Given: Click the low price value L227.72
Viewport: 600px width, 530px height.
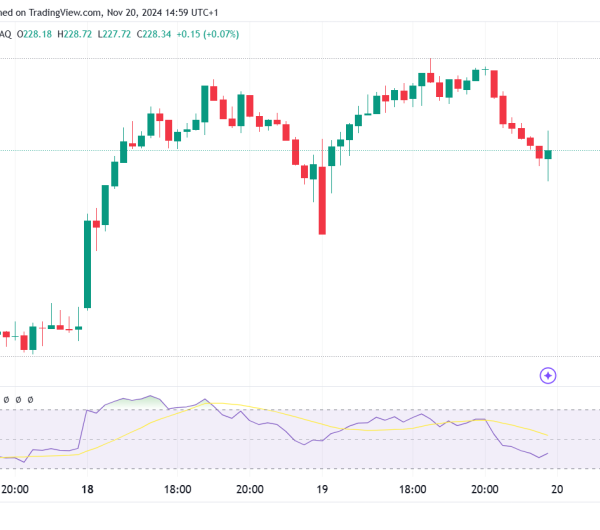Looking at the screenshot, I should 114,34.
